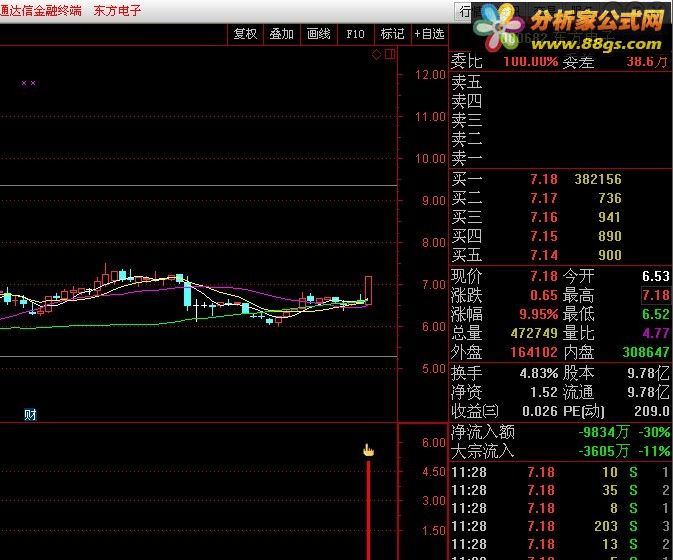Select the 卖五 order row

tap(561, 82)
